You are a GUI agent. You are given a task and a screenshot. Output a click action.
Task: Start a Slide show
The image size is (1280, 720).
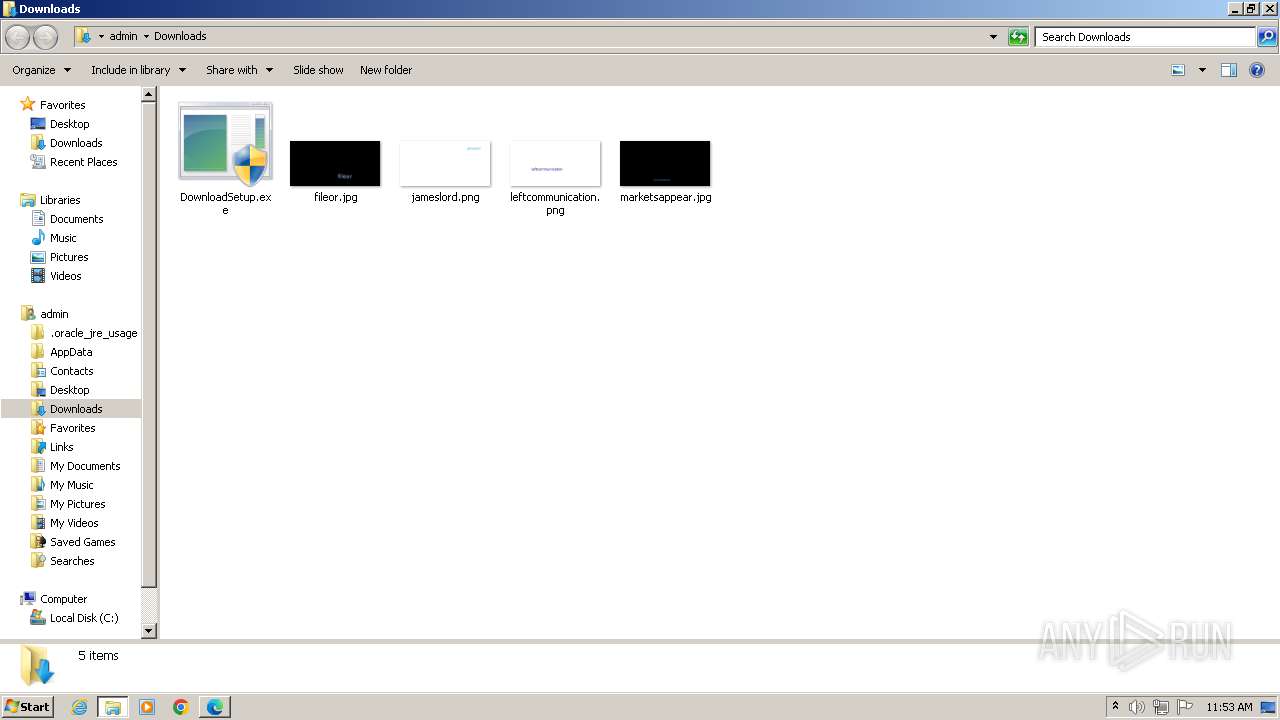pyautogui.click(x=318, y=70)
